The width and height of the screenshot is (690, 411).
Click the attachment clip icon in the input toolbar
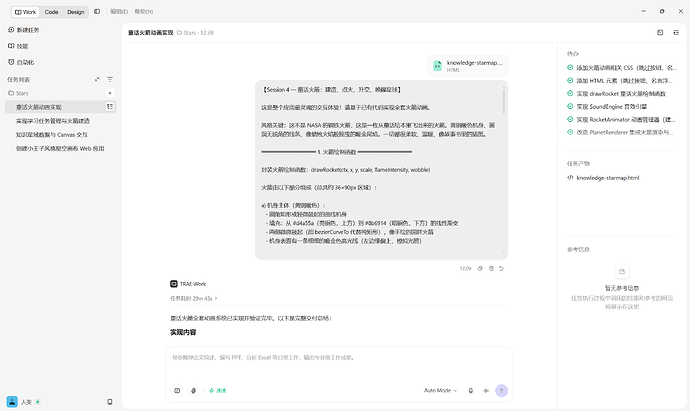pyautogui.click(x=193, y=390)
